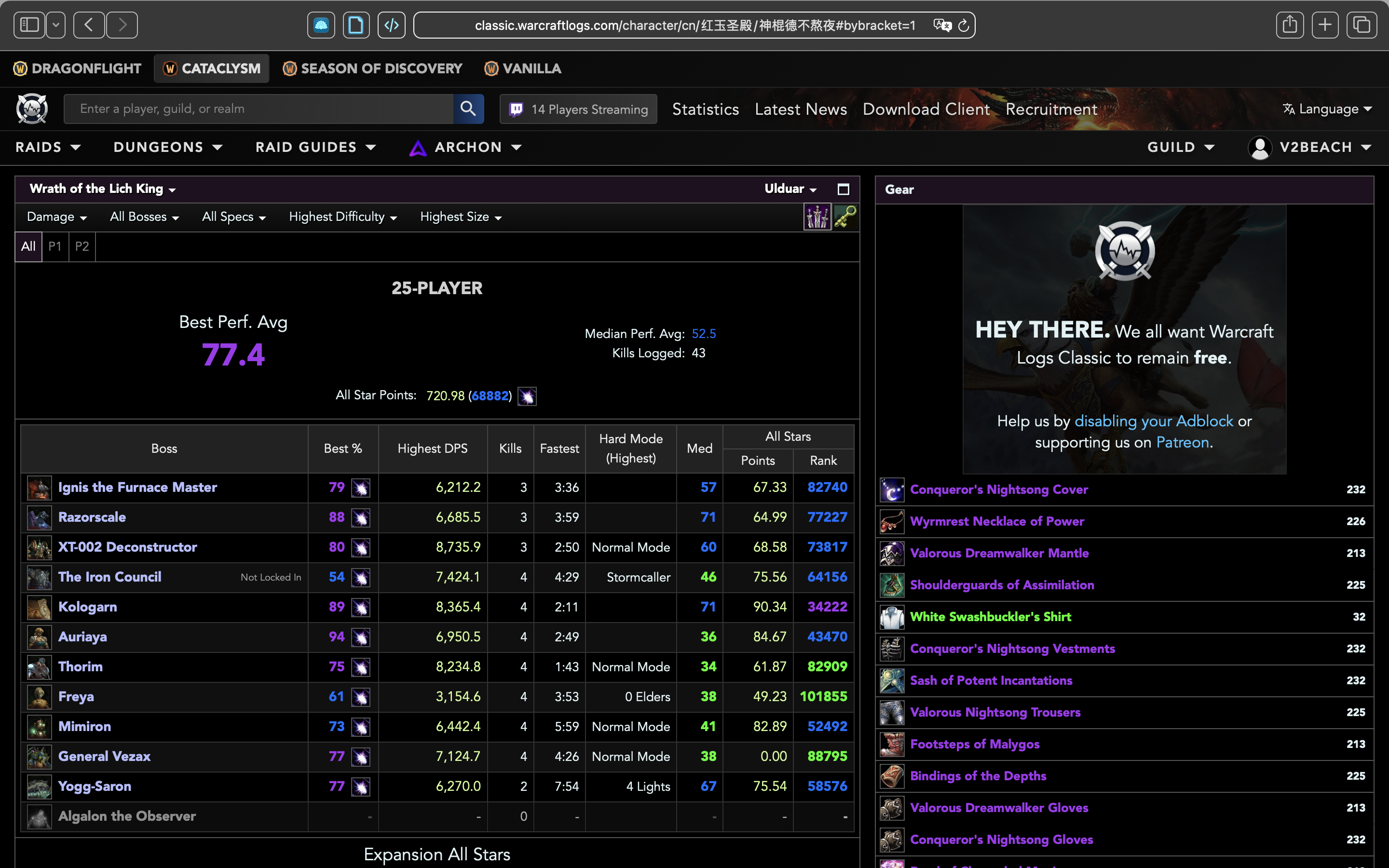Click the character portrait icon top right
1389x868 pixels.
coord(1258,147)
